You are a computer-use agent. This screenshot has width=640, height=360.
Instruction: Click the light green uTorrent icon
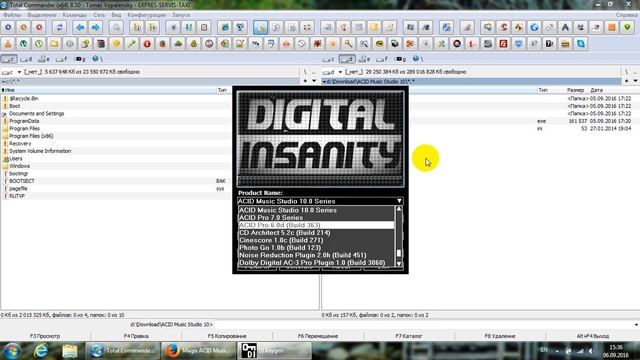click(x=39, y=44)
